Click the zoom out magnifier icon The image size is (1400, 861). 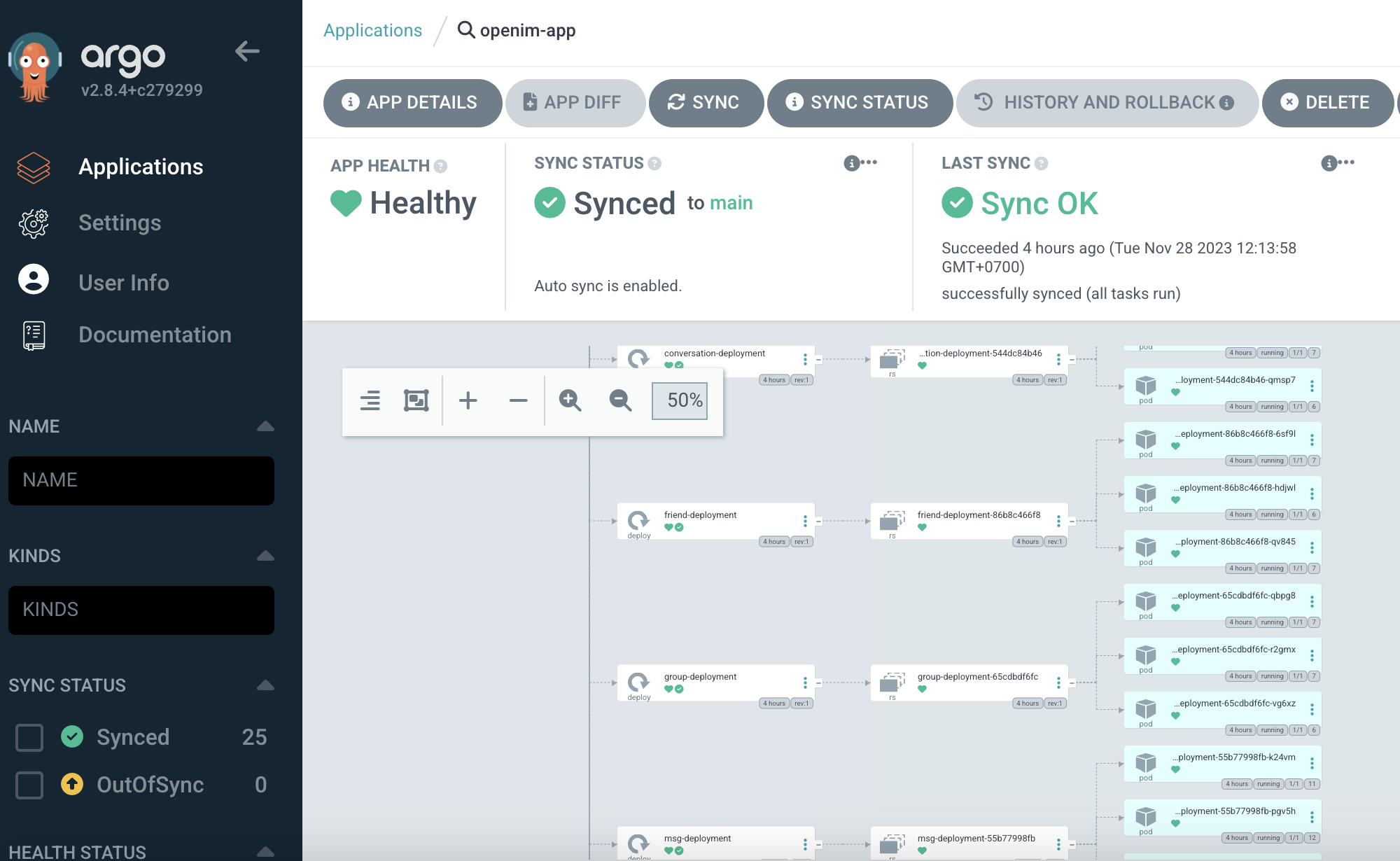point(620,400)
